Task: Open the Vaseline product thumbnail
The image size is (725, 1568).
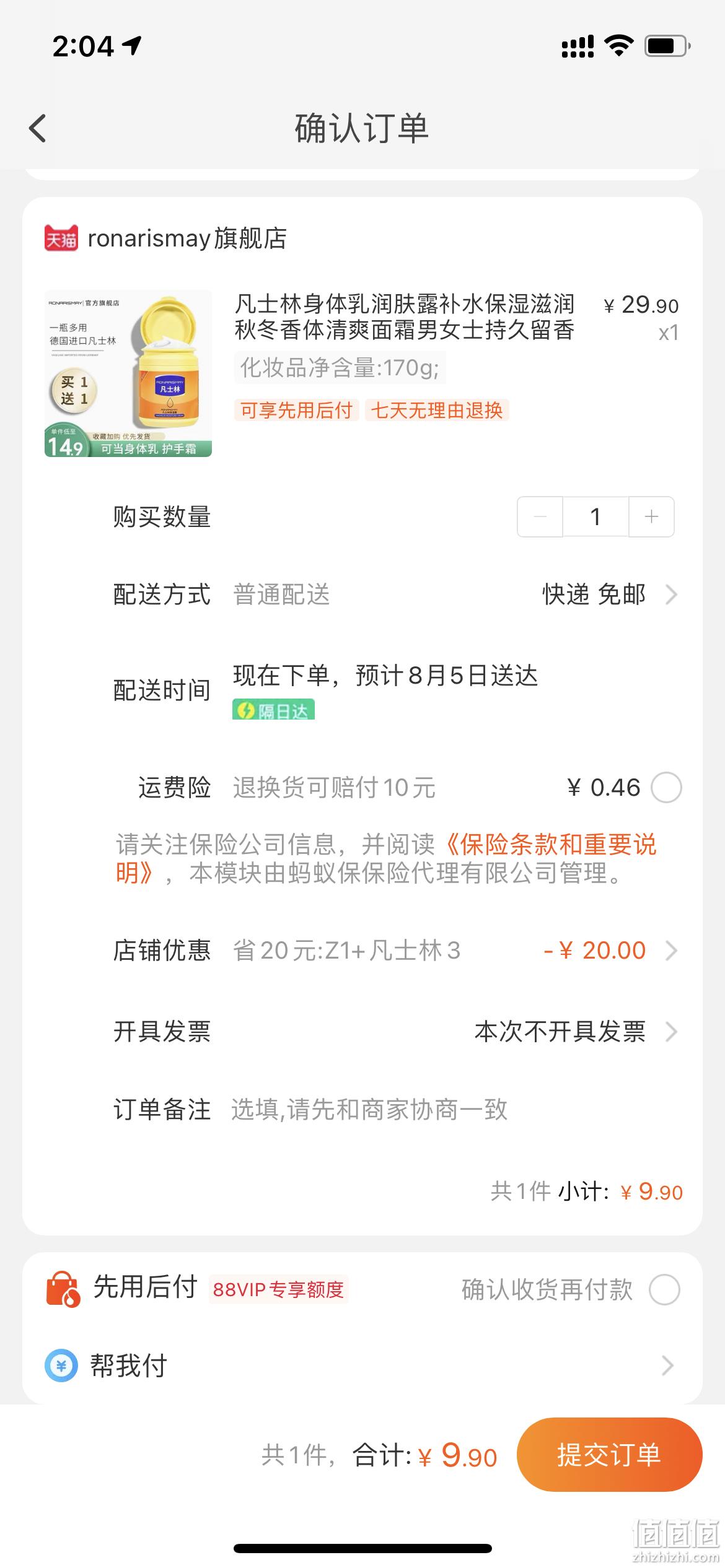Action: pos(128,373)
